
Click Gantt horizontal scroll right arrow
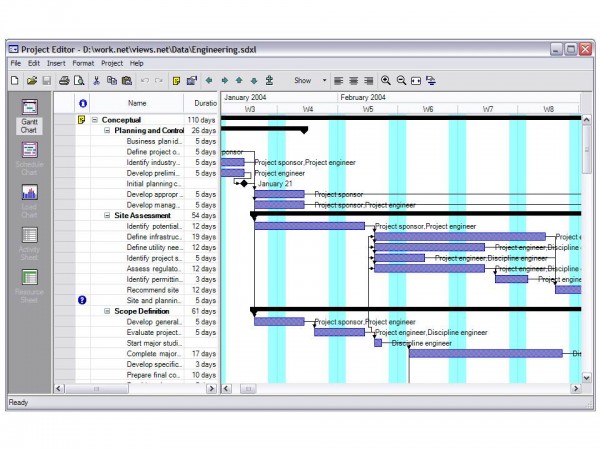tap(576, 389)
